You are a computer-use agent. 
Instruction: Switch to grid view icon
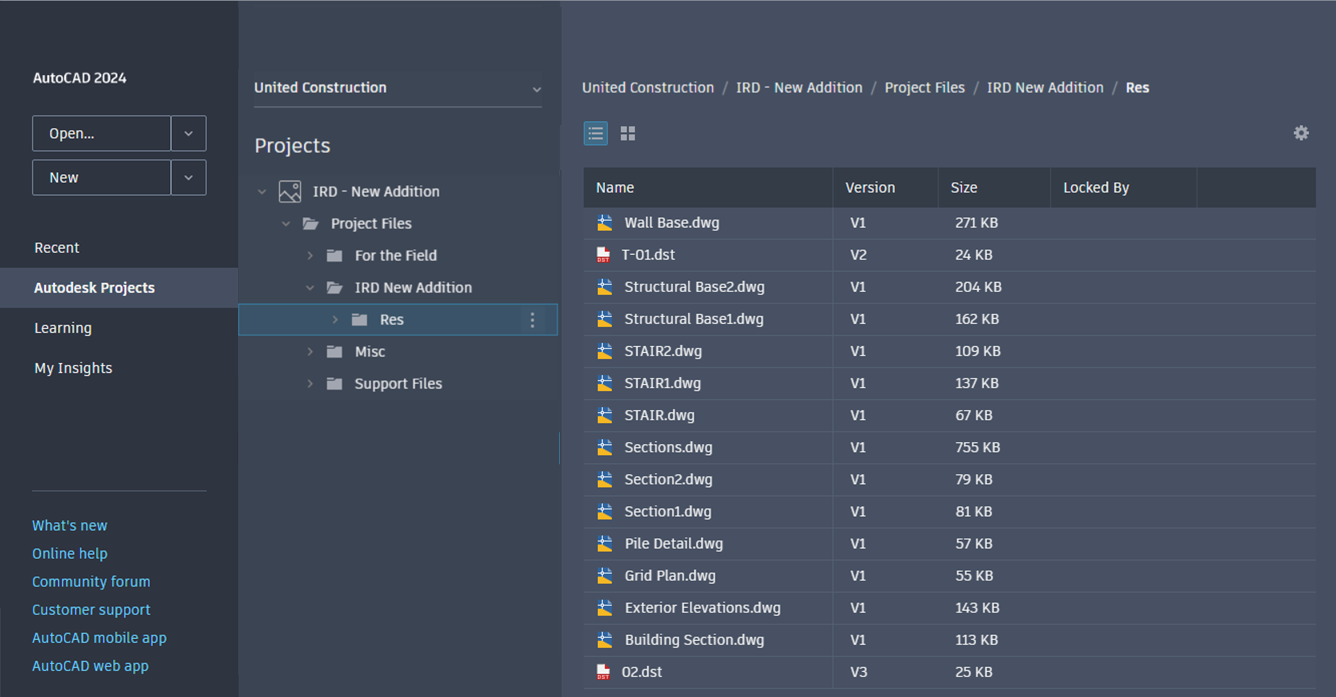(x=628, y=133)
